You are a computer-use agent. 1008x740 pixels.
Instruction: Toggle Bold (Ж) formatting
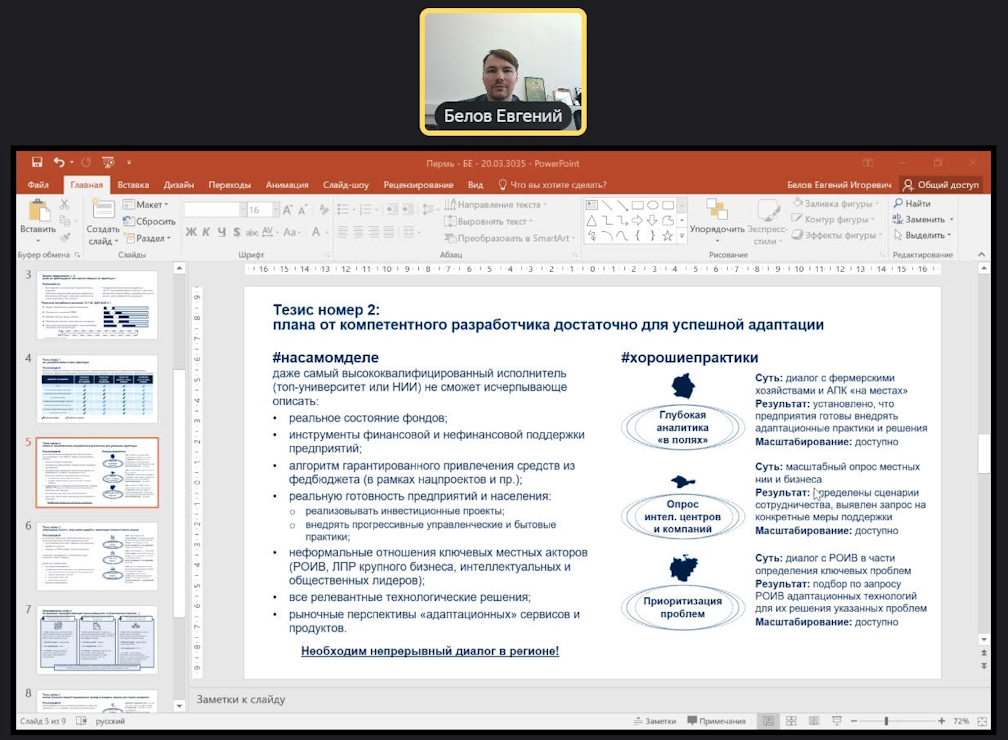click(191, 232)
